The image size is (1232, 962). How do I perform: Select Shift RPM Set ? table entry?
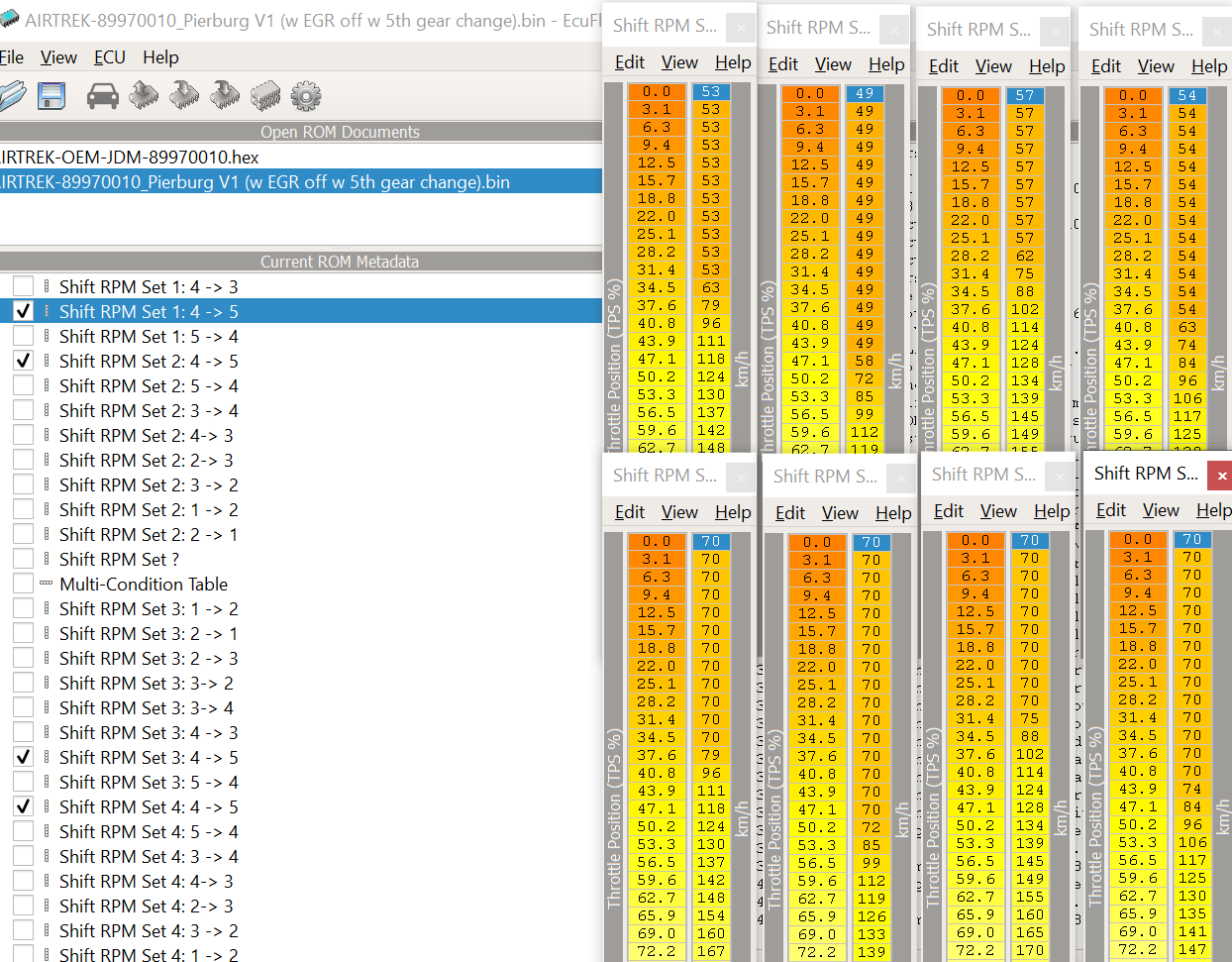(x=119, y=560)
